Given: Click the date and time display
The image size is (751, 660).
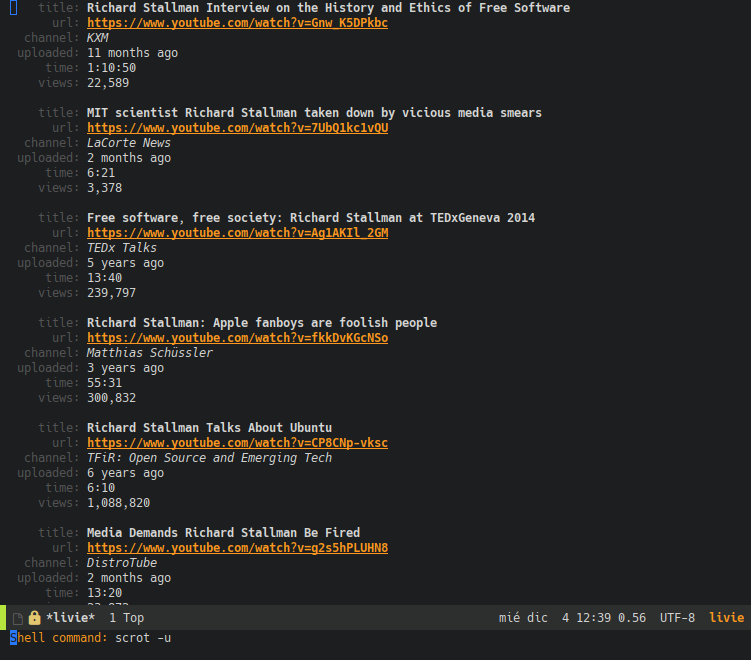Looking at the screenshot, I should click(x=572, y=618).
